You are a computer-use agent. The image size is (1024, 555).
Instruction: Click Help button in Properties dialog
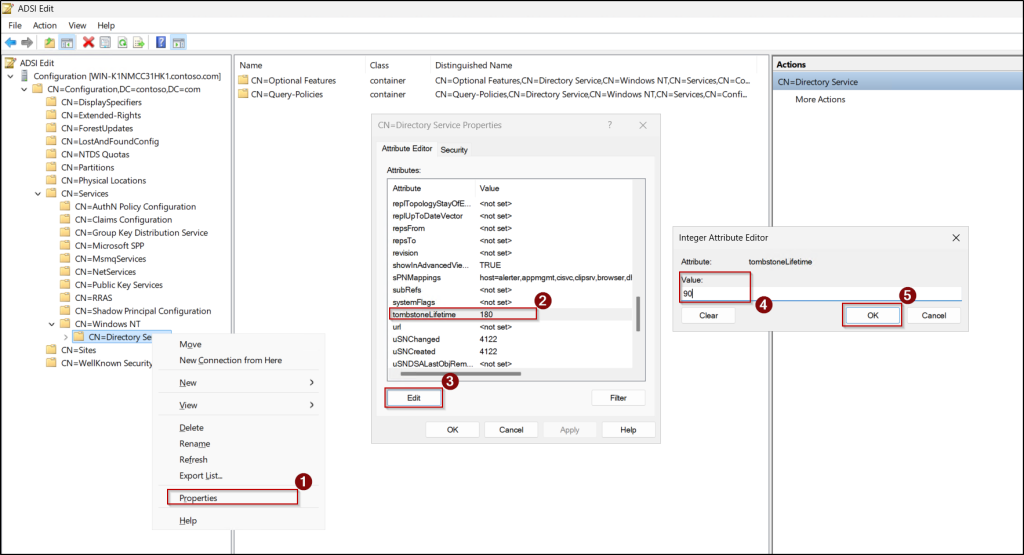628,430
